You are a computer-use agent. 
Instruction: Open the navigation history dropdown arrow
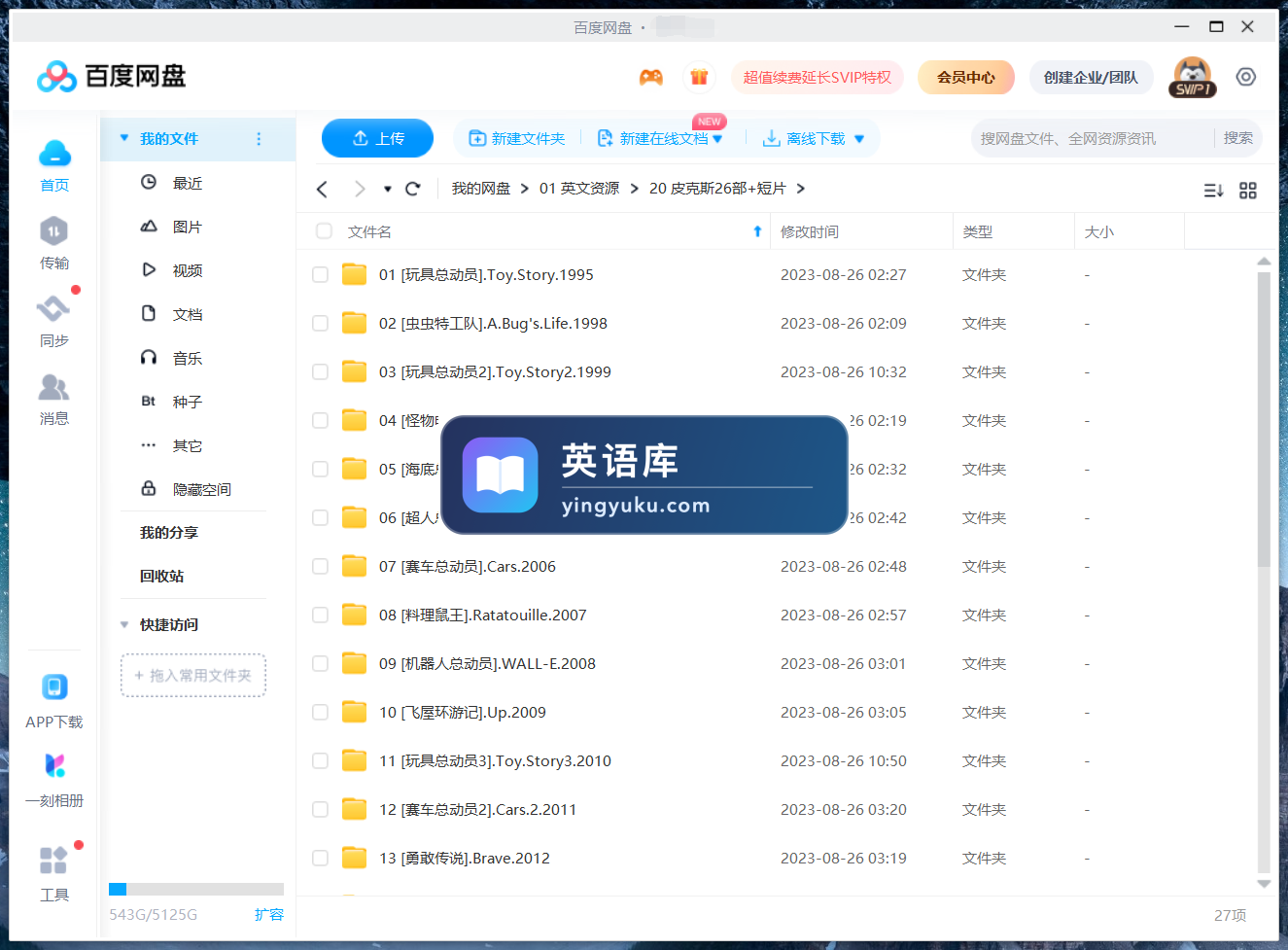point(387,189)
